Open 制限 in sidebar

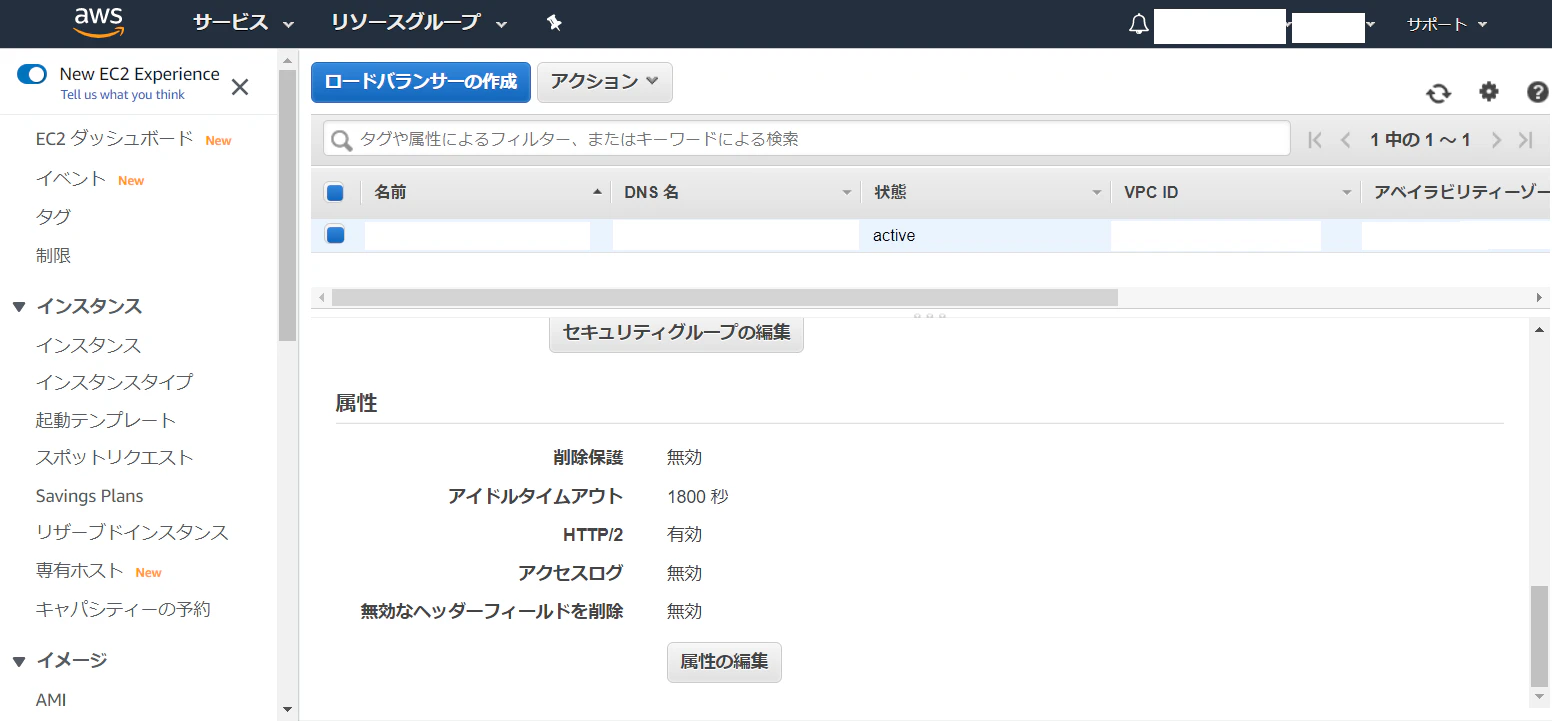[53, 256]
